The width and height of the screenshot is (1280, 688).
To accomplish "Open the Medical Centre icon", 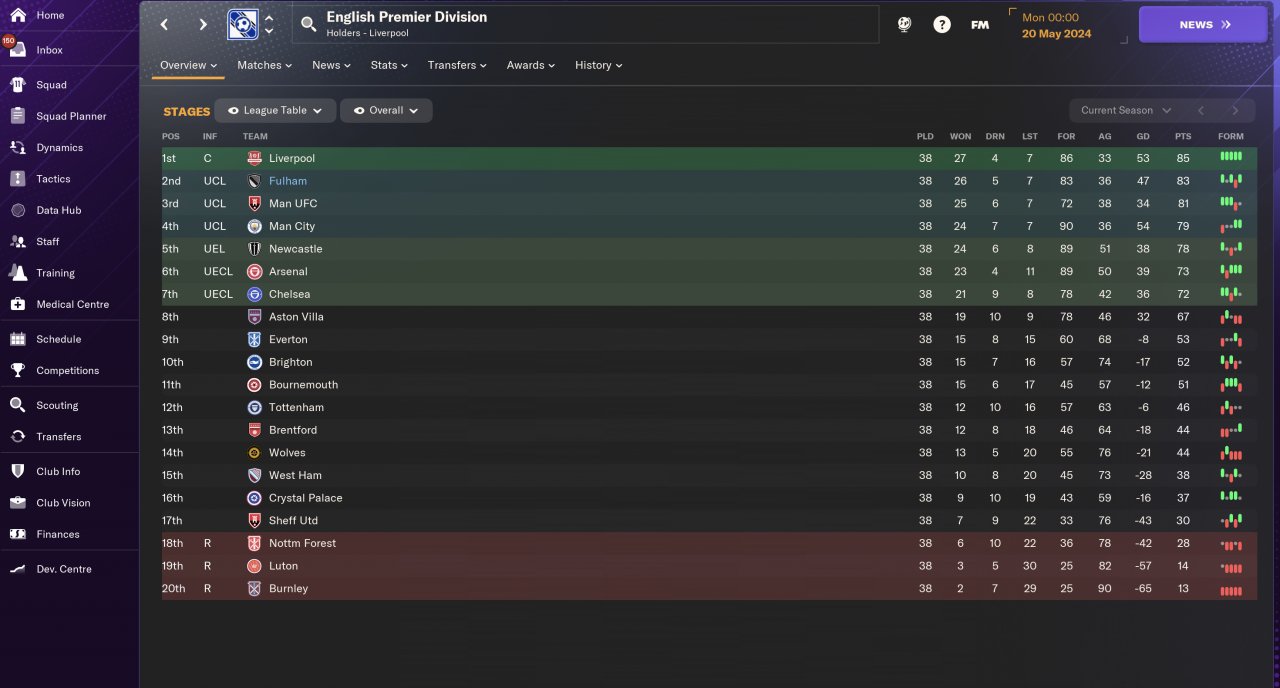I will coord(17,304).
